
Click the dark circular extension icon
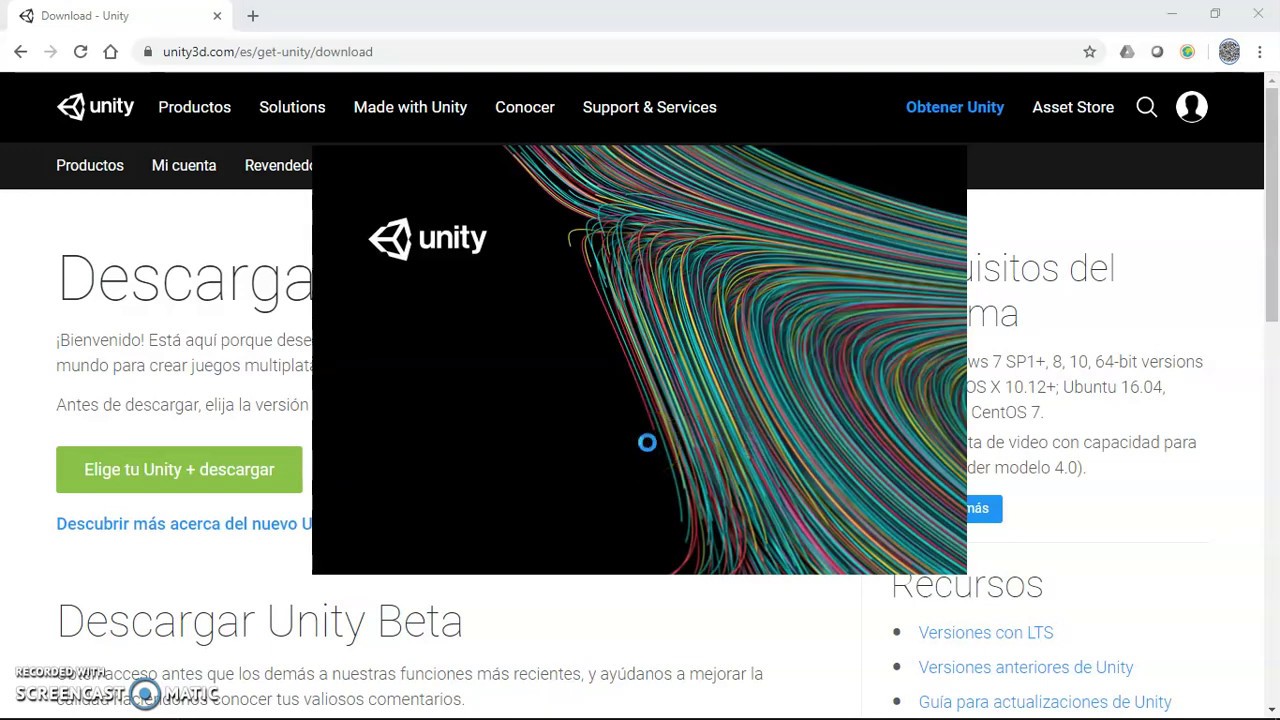tap(1157, 52)
